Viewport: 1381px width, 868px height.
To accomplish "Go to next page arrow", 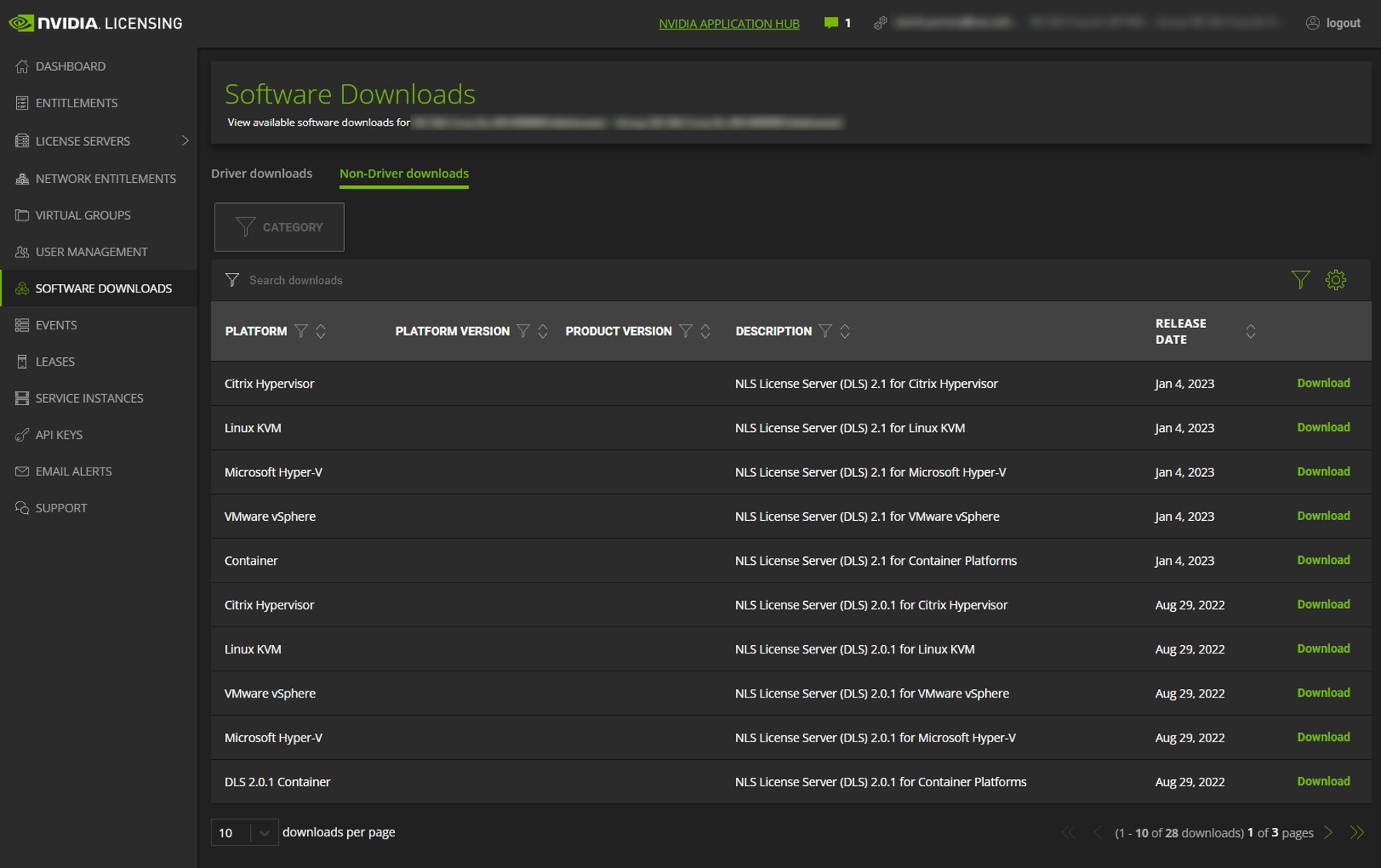I will coord(1329,833).
